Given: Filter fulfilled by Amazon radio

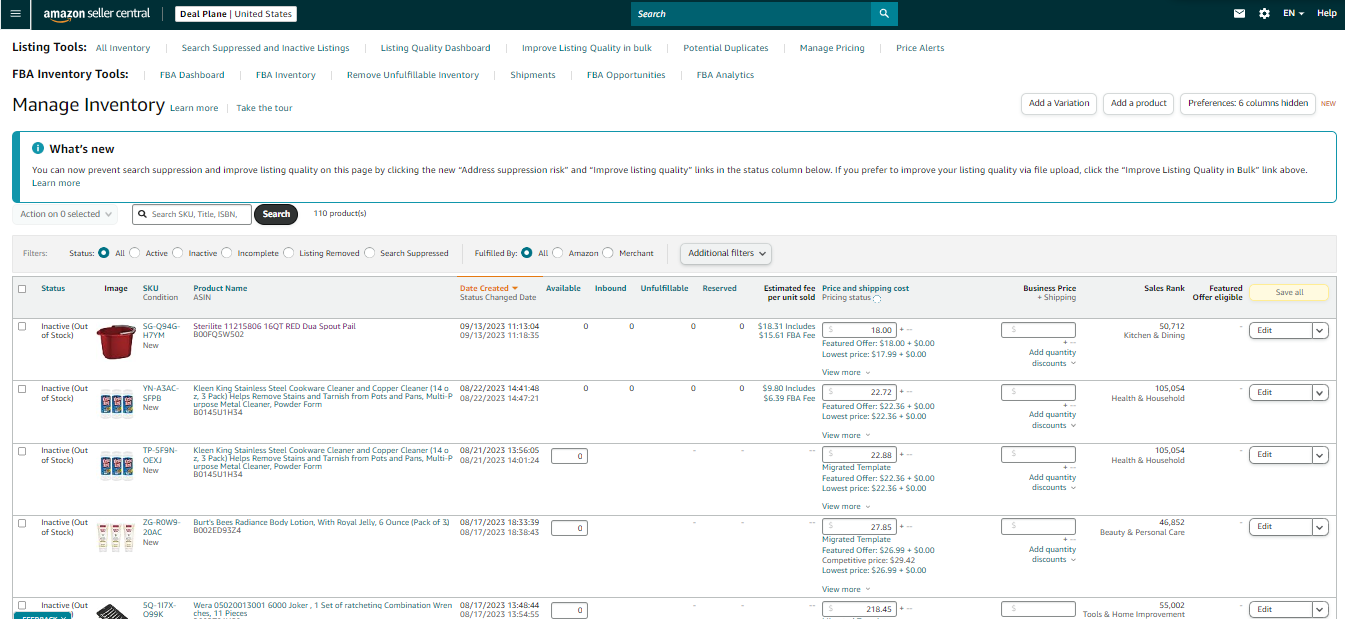Looking at the screenshot, I should click(x=558, y=253).
